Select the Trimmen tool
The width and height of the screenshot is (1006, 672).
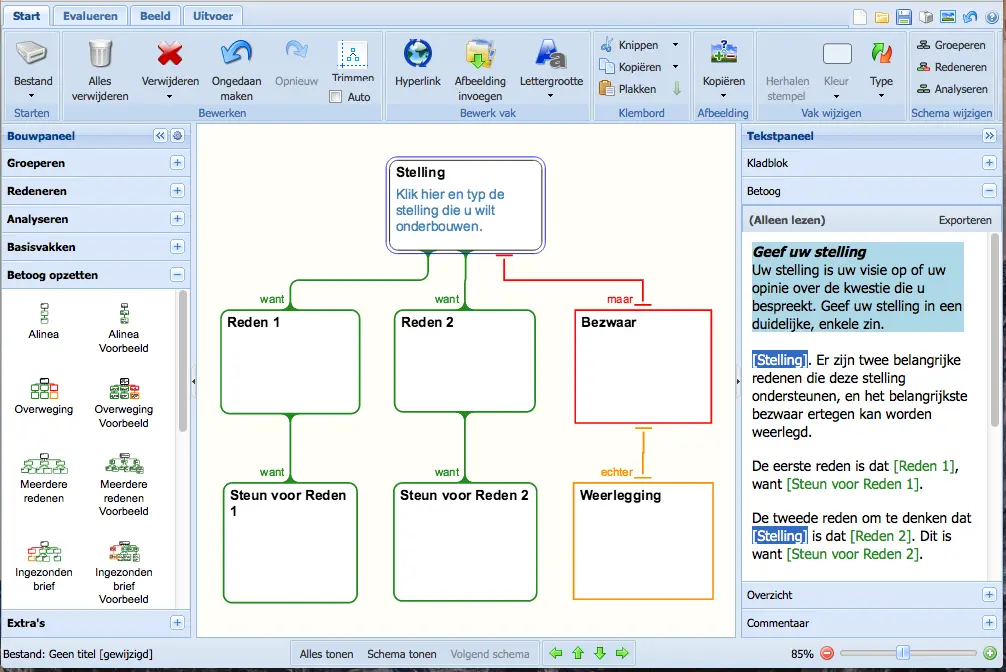pyautogui.click(x=353, y=56)
